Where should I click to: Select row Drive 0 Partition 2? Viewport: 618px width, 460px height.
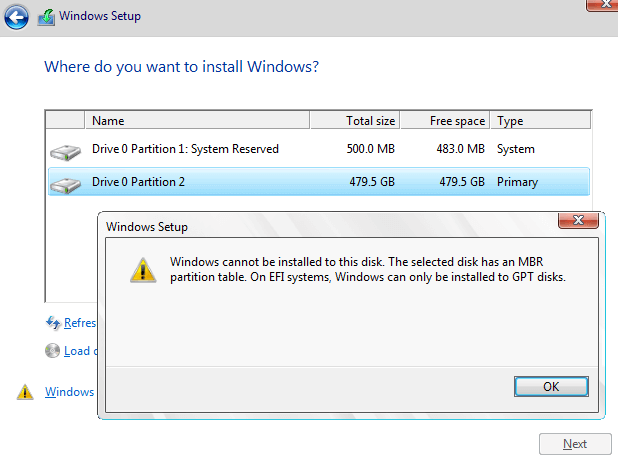(319, 182)
